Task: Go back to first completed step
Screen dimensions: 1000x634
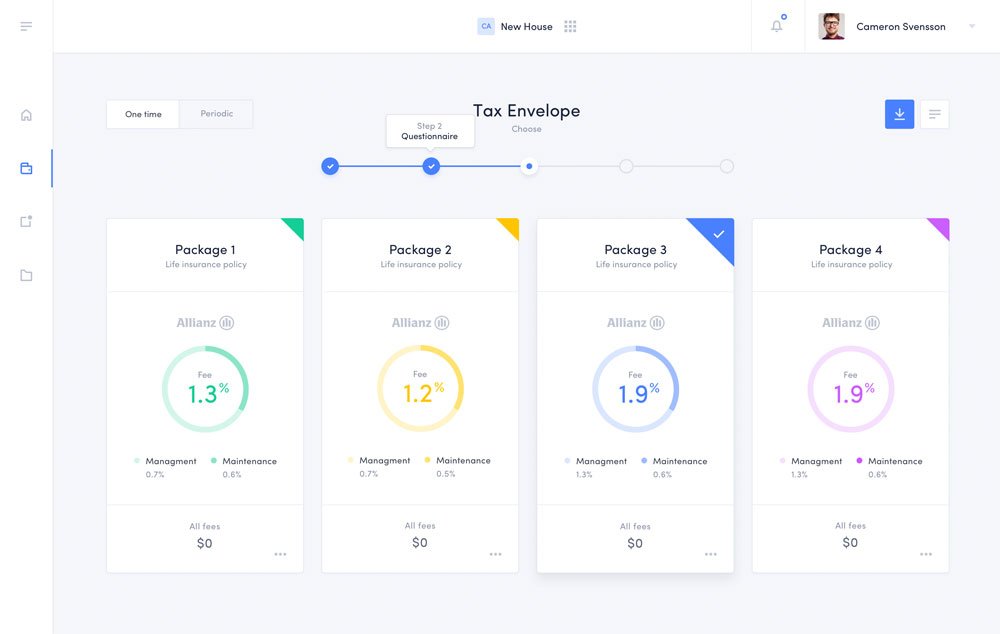Action: pos(330,166)
